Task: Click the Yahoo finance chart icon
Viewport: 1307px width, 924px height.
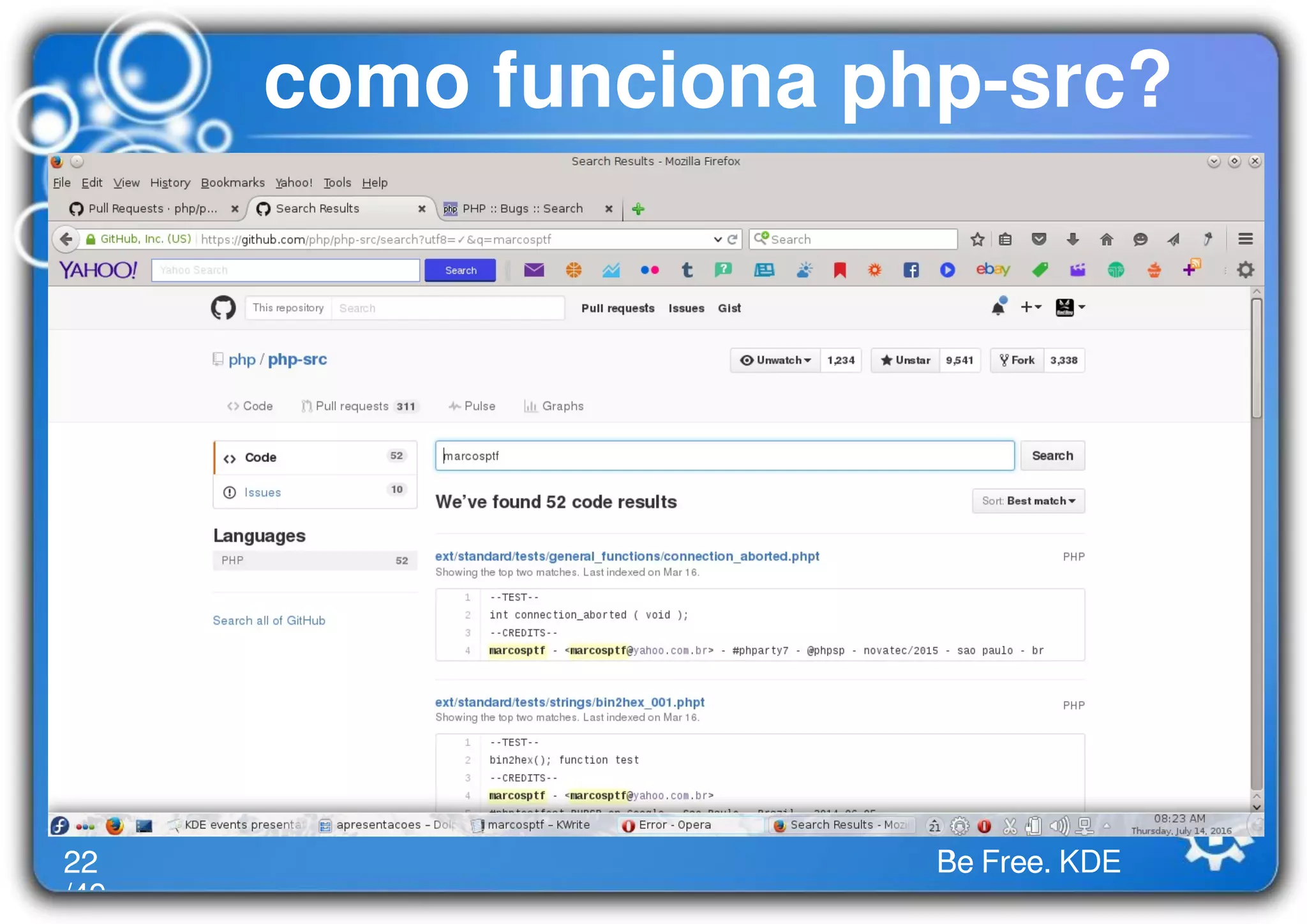Action: [x=611, y=270]
